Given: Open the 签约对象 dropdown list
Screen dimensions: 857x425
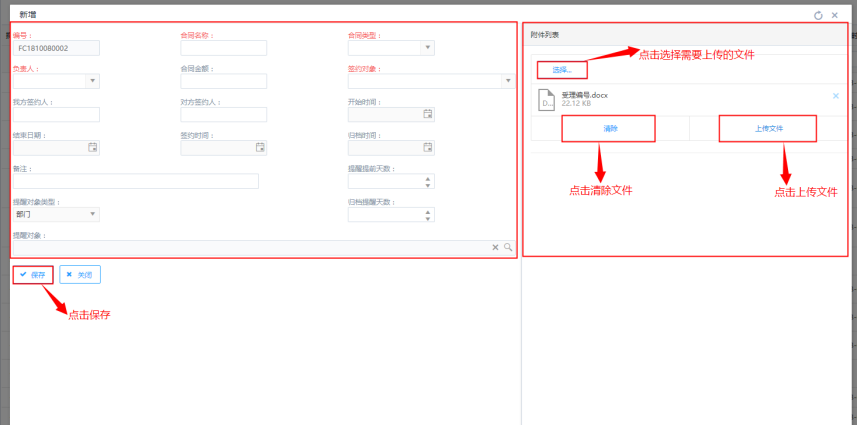Looking at the screenshot, I should click(x=508, y=81).
